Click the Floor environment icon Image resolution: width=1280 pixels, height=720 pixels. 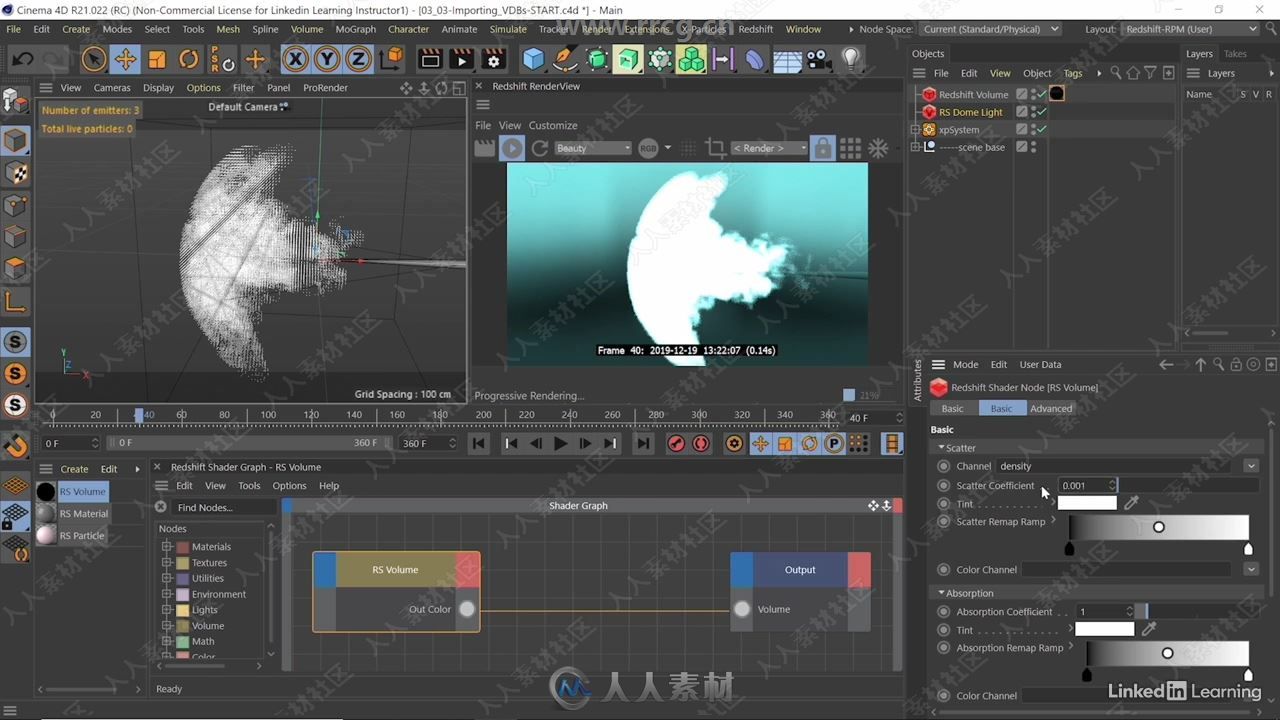pyautogui.click(x=787, y=59)
